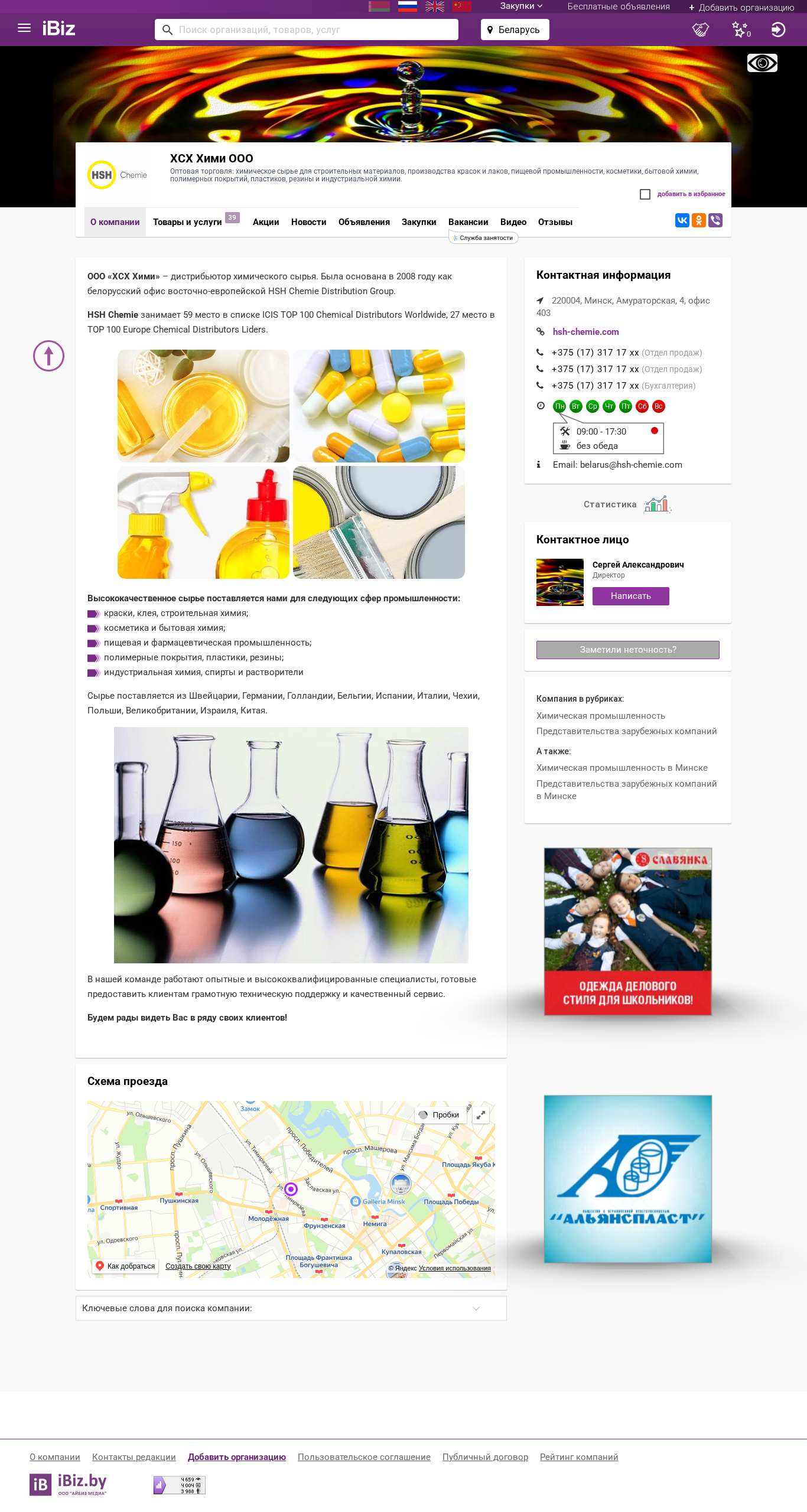Click the login arrow icon

pos(779,30)
